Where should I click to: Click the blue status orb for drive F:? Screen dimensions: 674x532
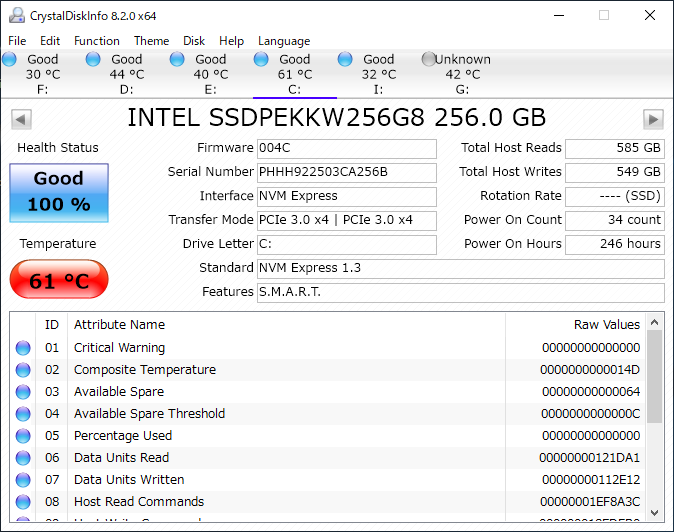[9, 59]
